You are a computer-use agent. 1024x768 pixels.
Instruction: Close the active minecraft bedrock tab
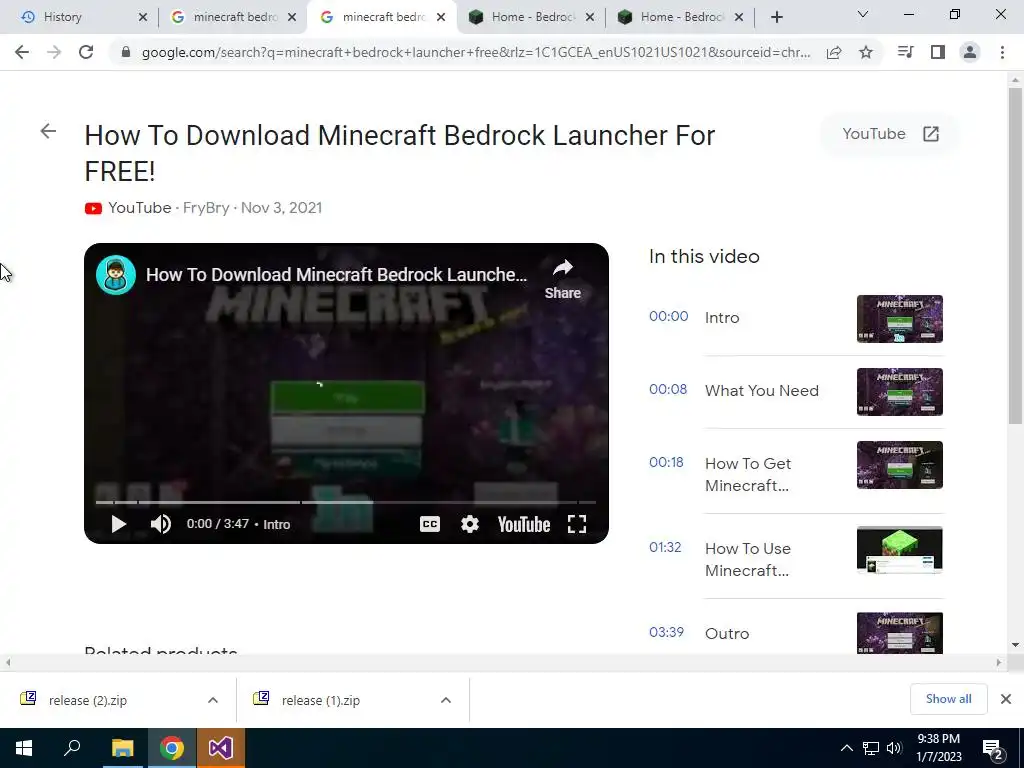[x=441, y=17]
